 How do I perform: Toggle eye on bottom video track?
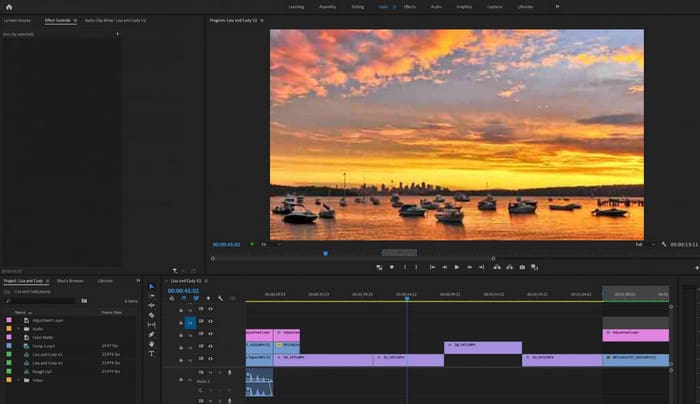pyautogui.click(x=210, y=358)
